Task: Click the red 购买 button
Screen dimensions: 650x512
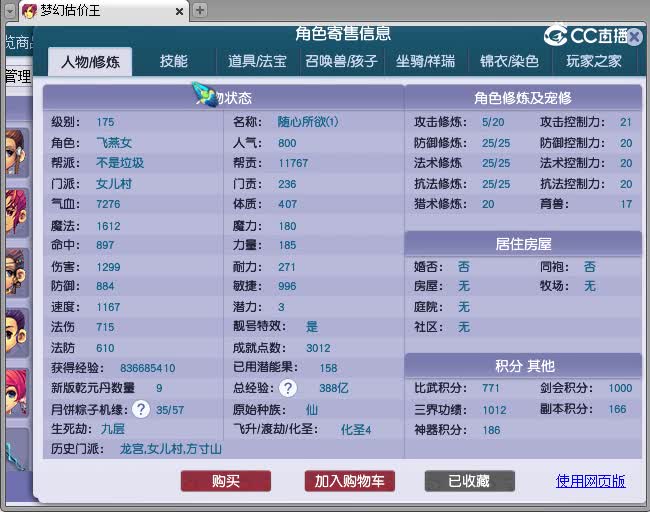Action: 226,481
